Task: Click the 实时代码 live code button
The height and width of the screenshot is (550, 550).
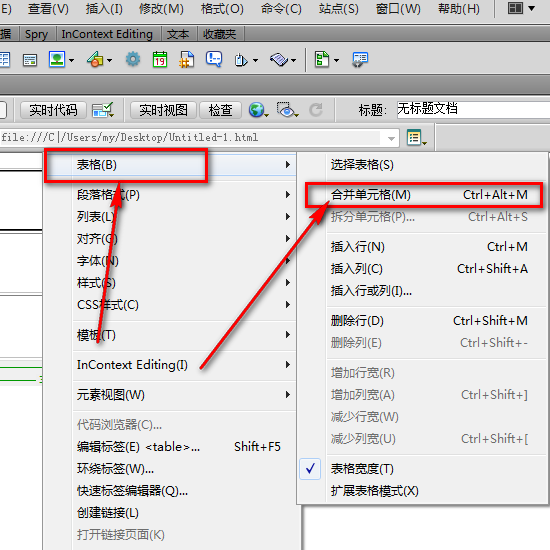Action: click(53, 110)
